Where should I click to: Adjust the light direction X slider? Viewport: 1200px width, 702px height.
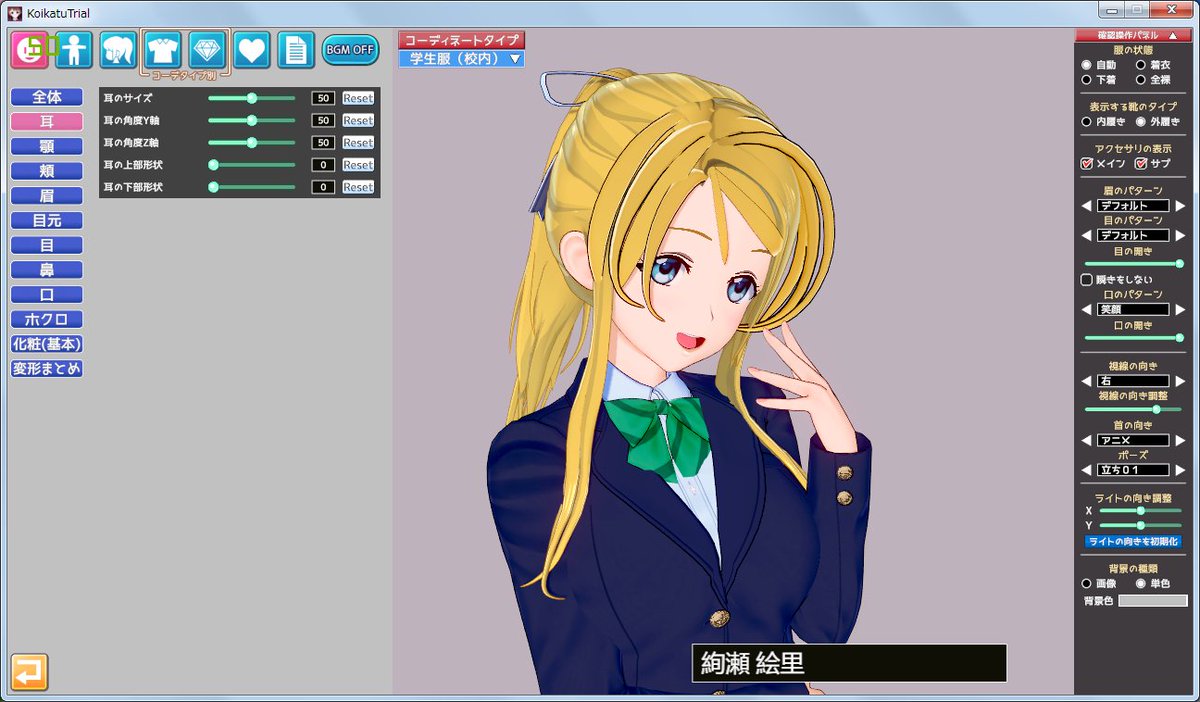coord(1141,510)
